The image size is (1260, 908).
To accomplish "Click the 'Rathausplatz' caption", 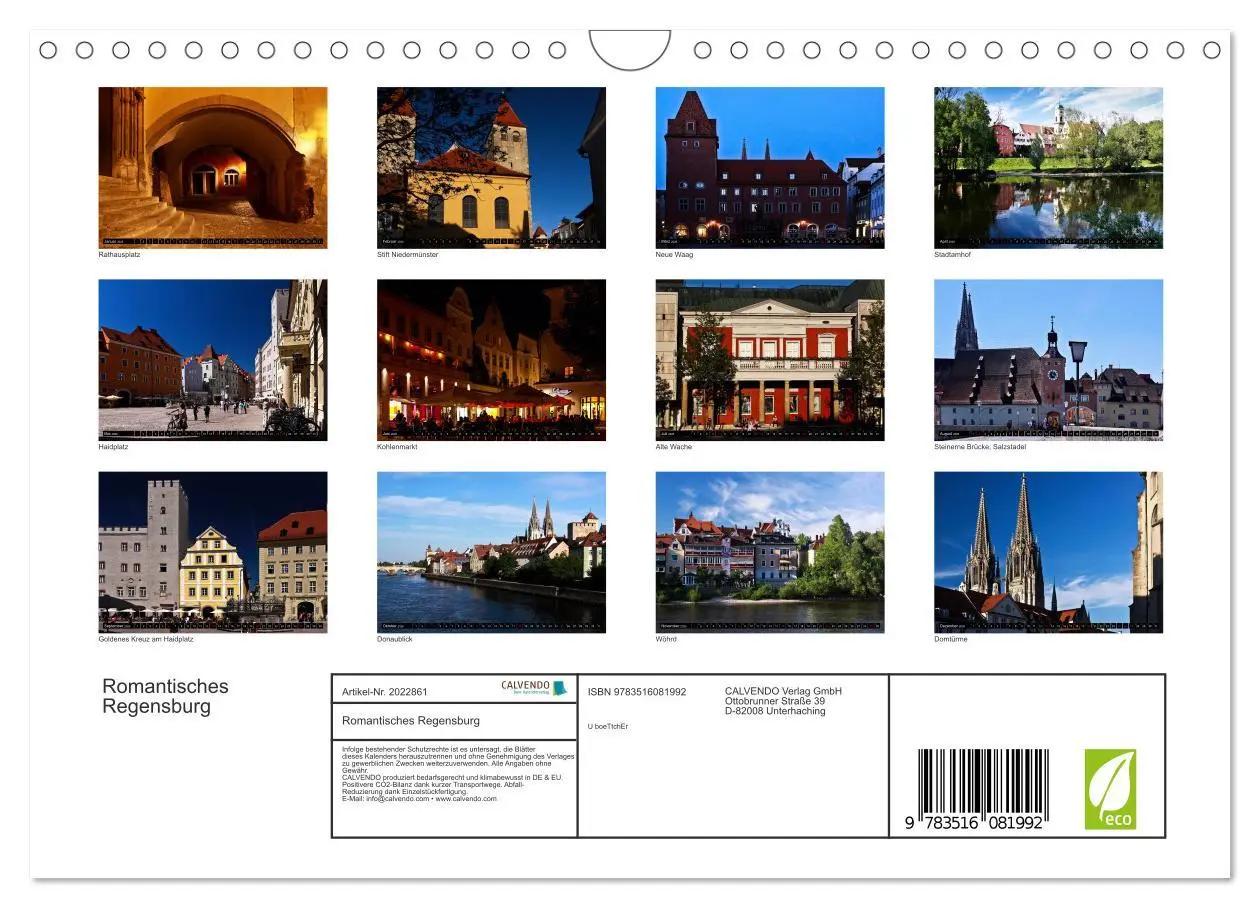I will pyautogui.click(x=119, y=255).
